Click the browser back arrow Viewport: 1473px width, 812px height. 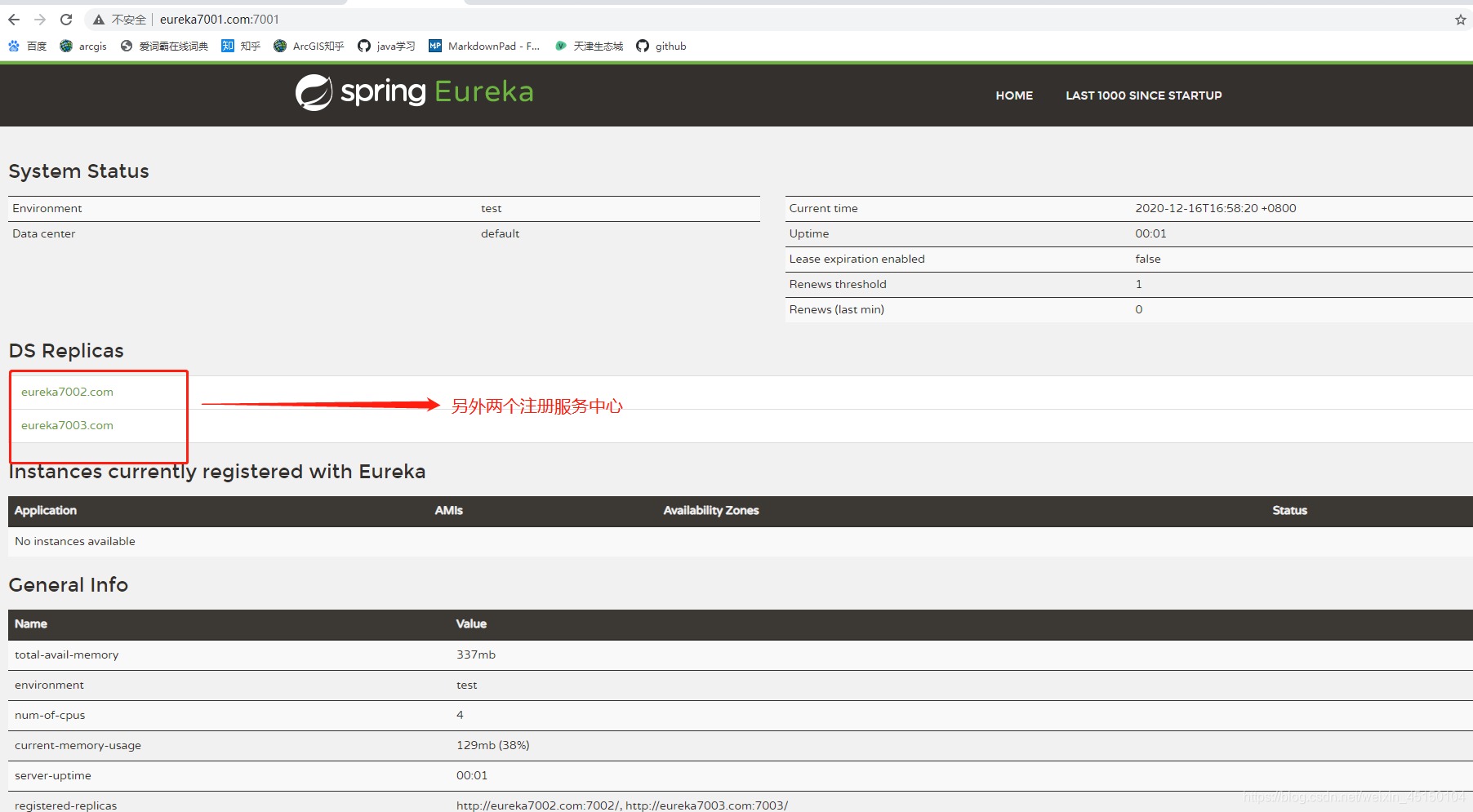point(14,20)
